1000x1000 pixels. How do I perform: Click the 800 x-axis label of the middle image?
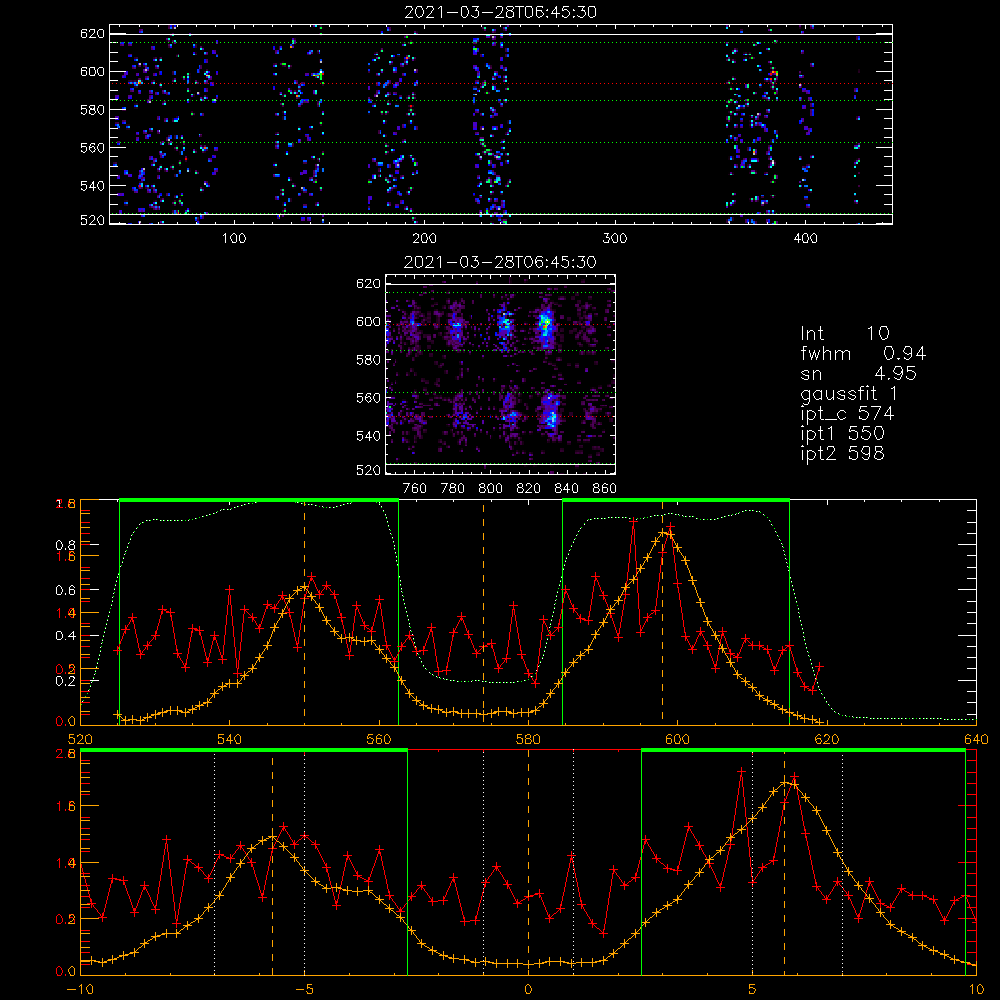[490, 489]
